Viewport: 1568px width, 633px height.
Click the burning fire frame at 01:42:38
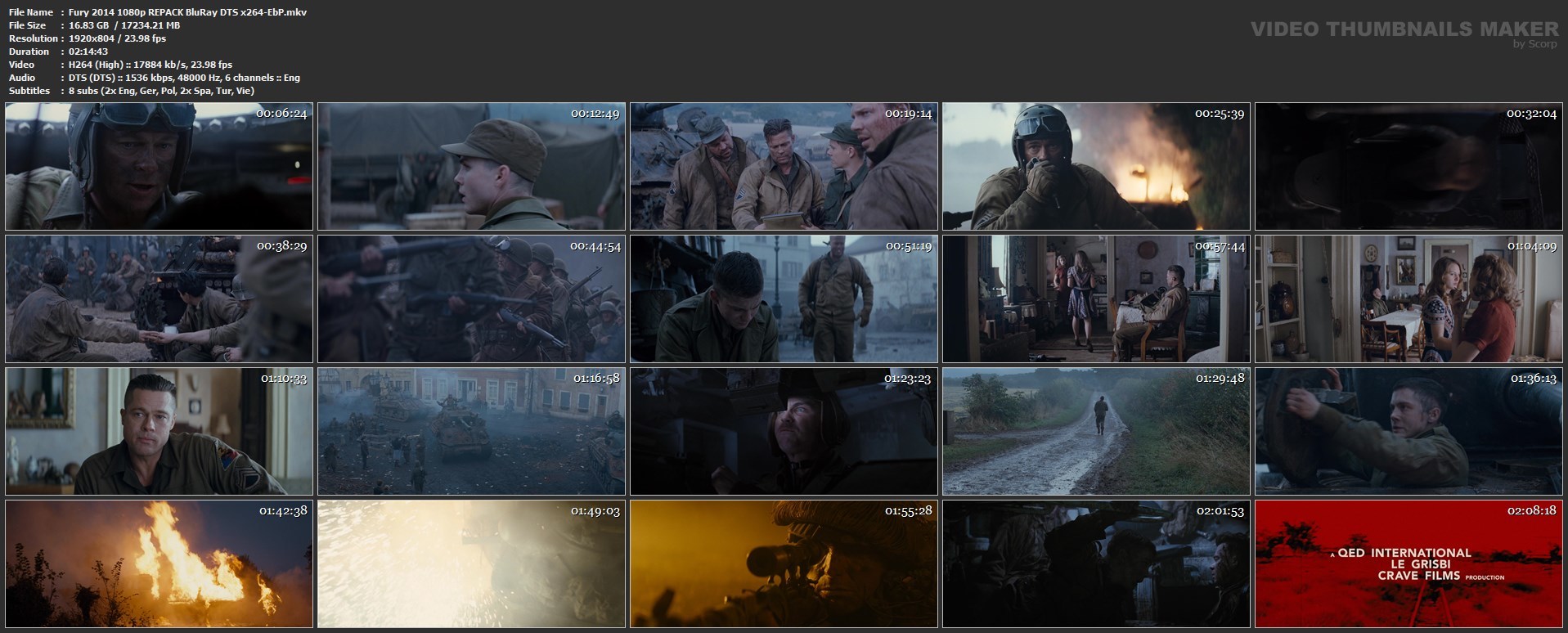(159, 563)
